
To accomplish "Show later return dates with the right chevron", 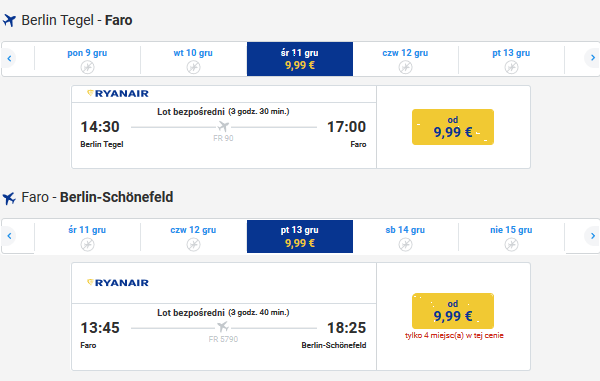I will (x=592, y=236).
